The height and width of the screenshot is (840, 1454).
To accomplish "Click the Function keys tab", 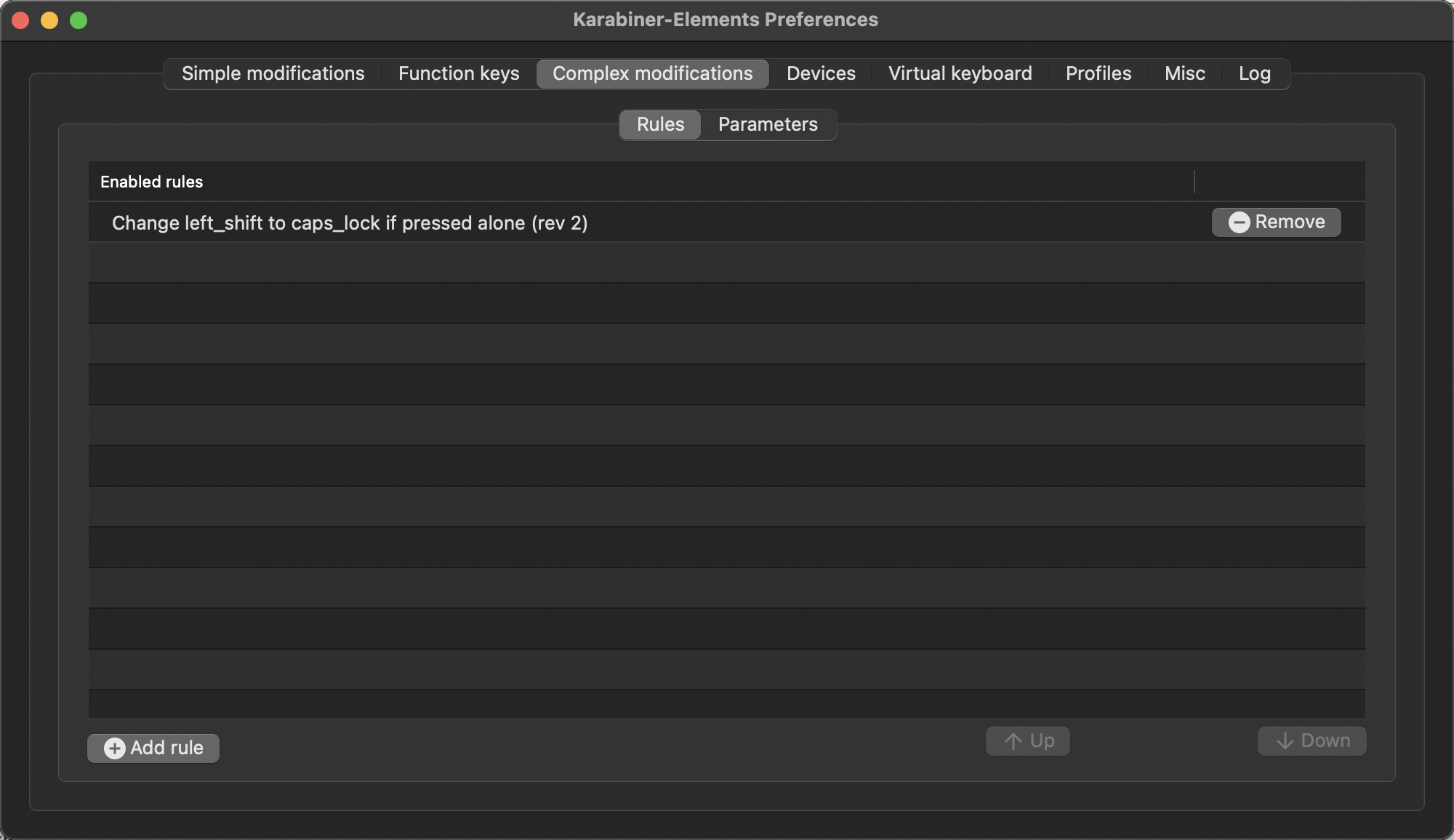I will 458,73.
